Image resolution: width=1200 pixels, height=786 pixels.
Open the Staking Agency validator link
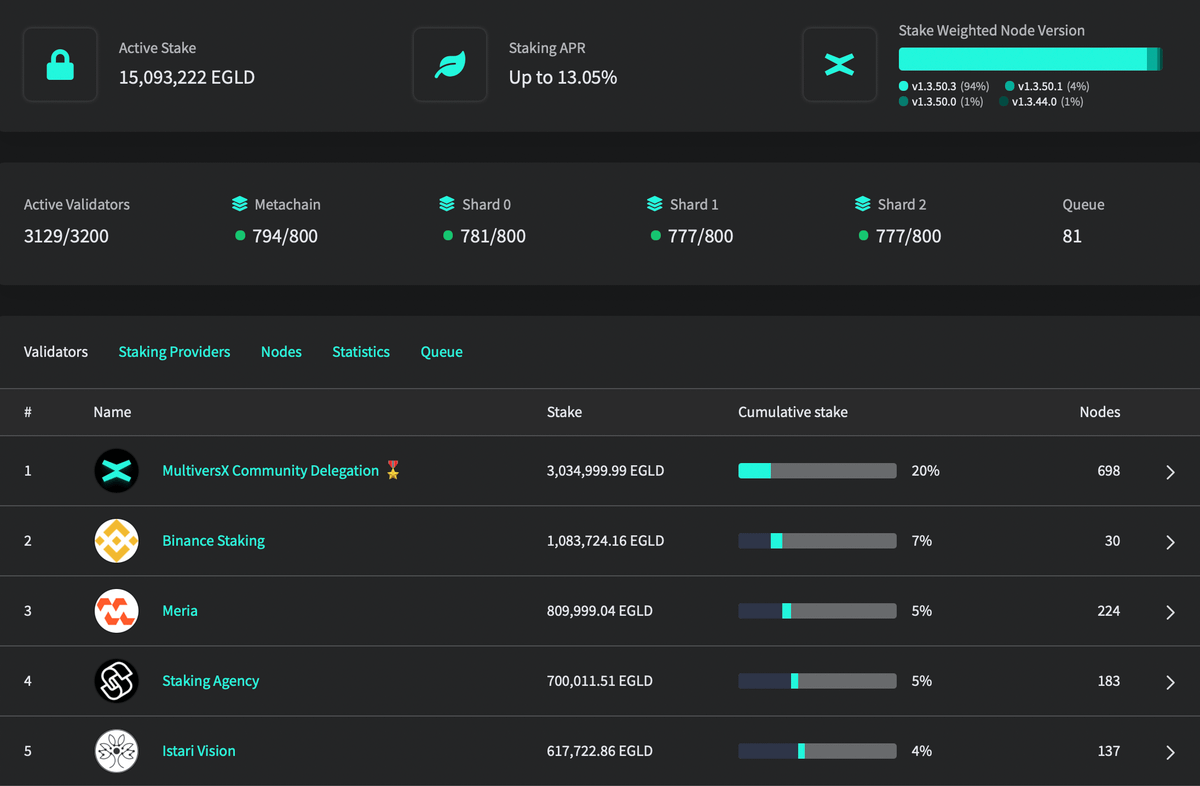[210, 681]
